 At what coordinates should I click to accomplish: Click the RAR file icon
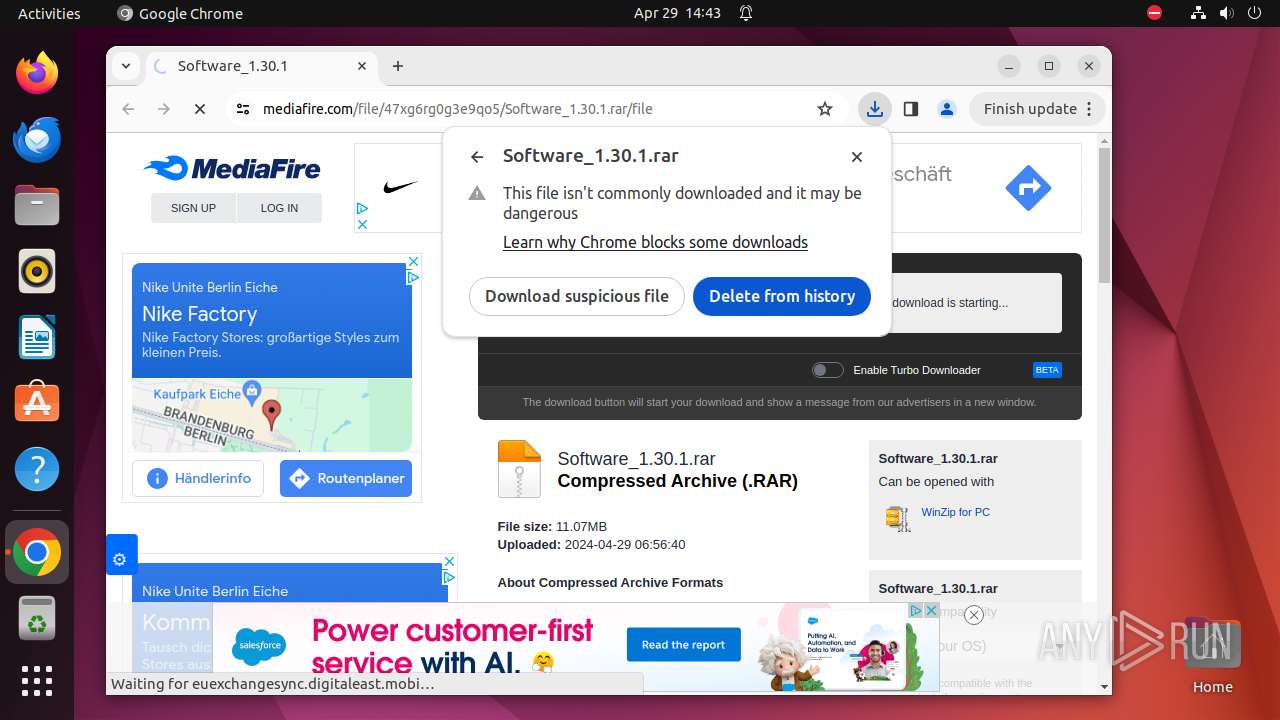click(519, 469)
